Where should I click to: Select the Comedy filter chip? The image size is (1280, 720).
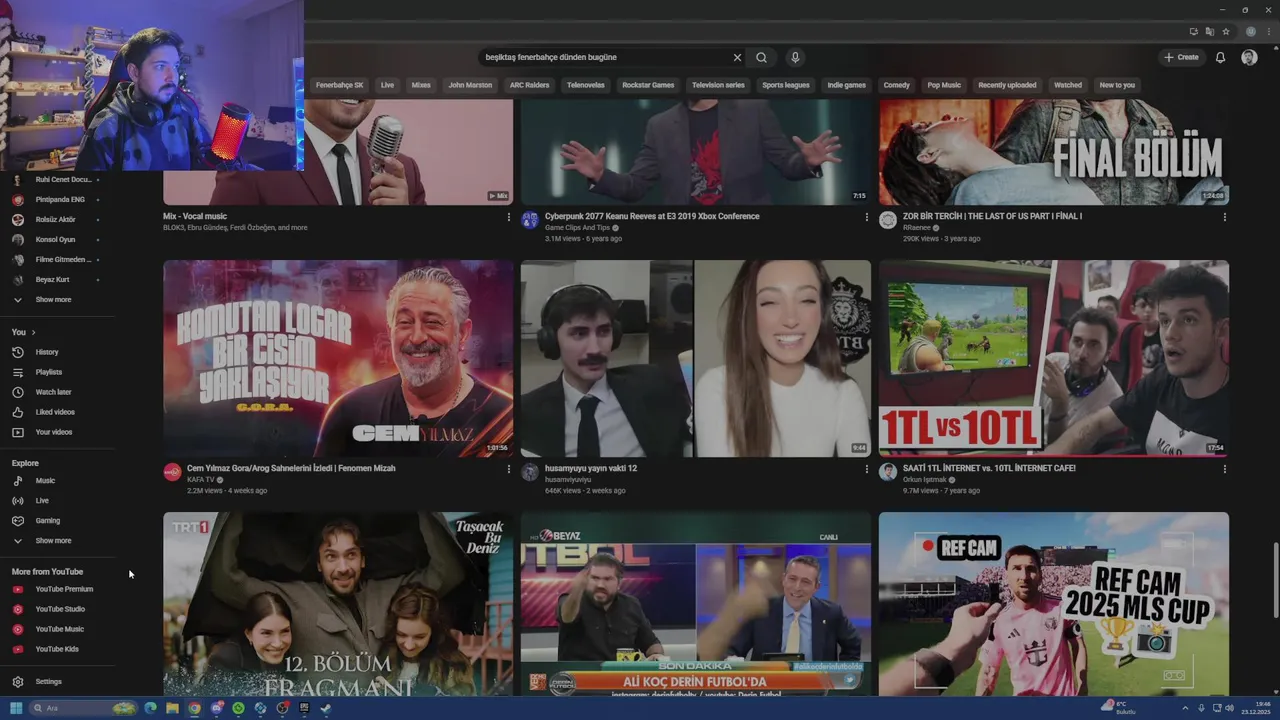point(897,85)
